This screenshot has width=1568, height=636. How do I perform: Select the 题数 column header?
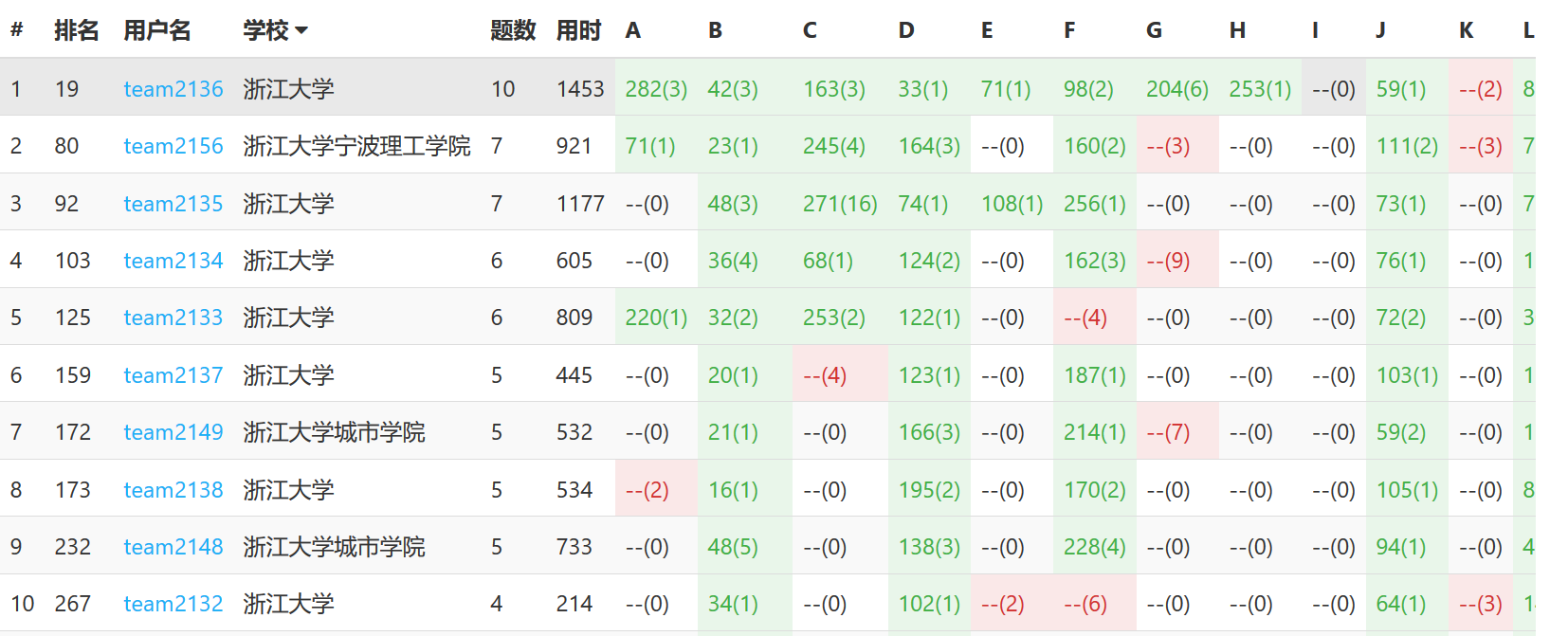point(513,30)
